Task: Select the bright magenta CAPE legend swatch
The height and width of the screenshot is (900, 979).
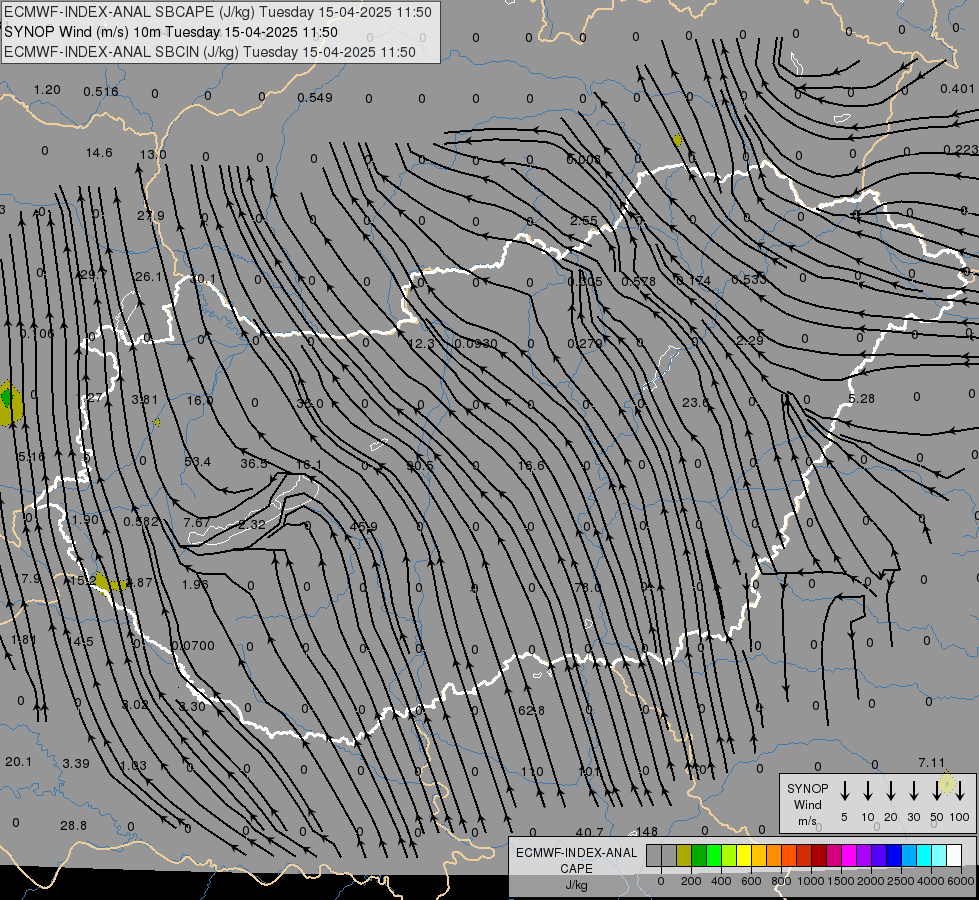Action: pyautogui.click(x=849, y=856)
